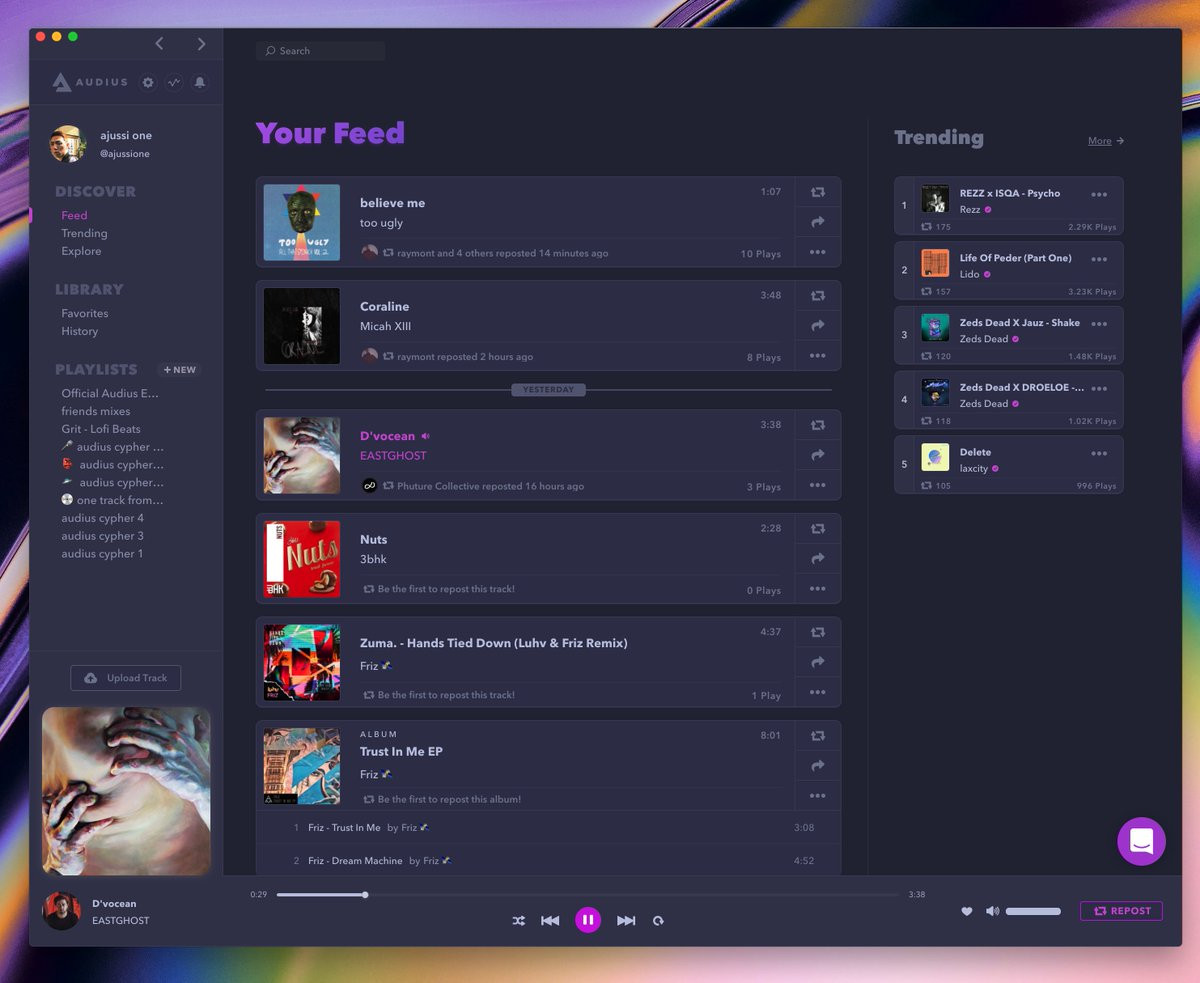Click the now-playing artist avatar in player bar
The height and width of the screenshot is (983, 1200).
click(61, 911)
